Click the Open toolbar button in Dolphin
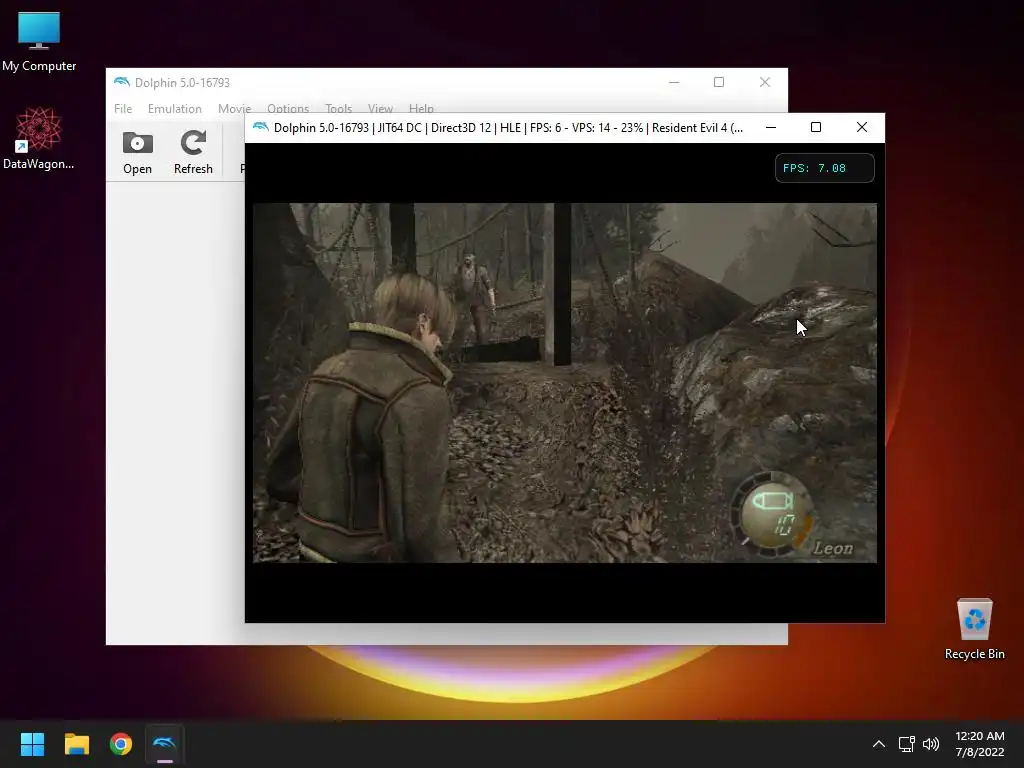1024x768 pixels. 137,153
